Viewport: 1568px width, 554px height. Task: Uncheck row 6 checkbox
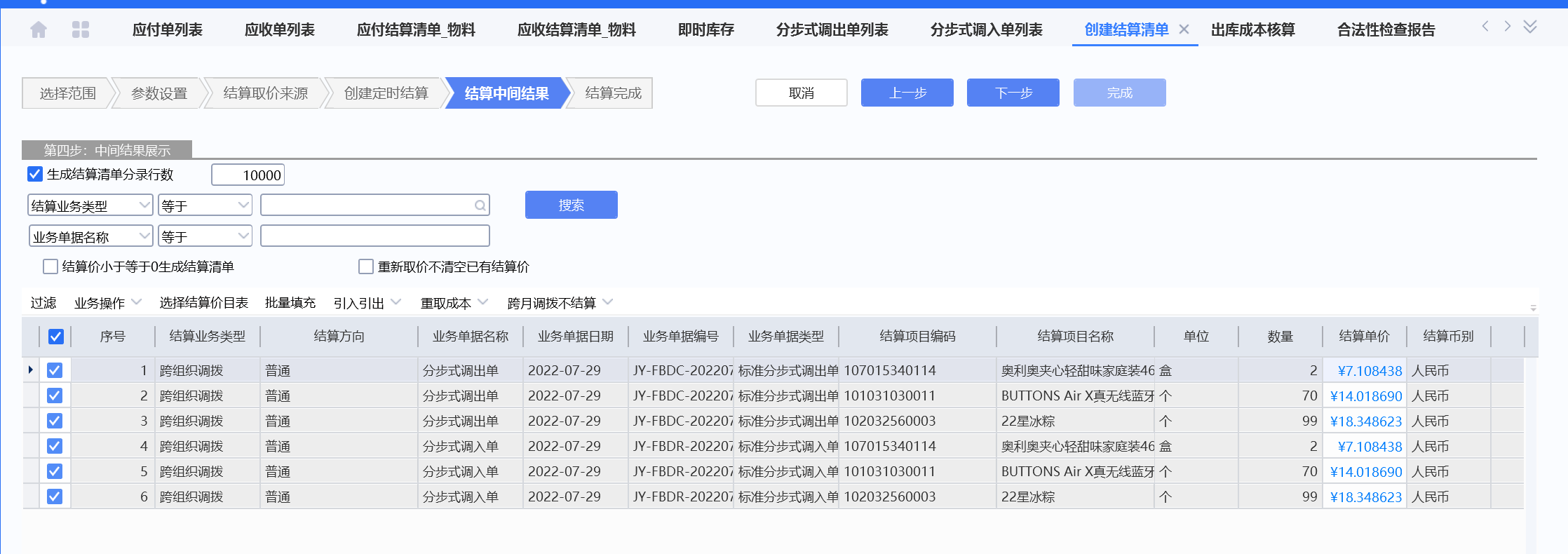click(55, 496)
